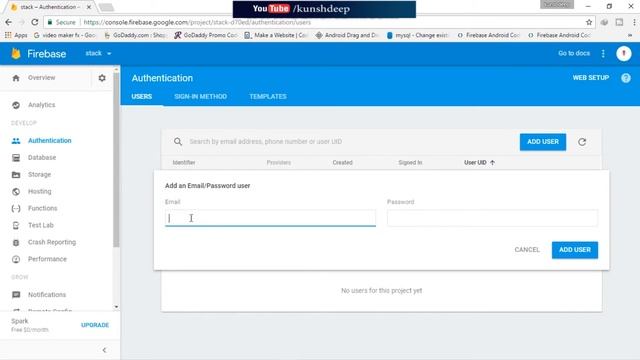
Task: Open Functions in sidebar
Action: tap(42, 208)
